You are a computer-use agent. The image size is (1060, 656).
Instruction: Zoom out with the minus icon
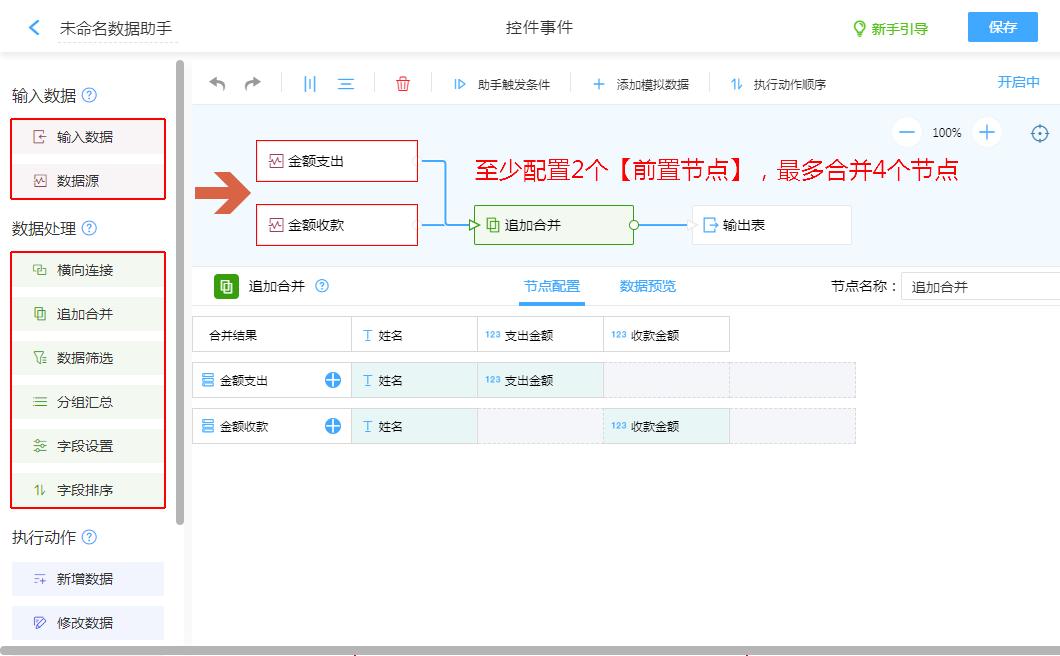[907, 132]
